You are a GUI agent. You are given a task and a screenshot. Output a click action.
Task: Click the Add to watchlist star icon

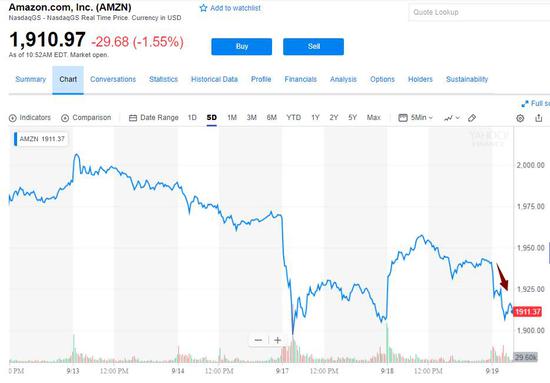click(x=203, y=8)
